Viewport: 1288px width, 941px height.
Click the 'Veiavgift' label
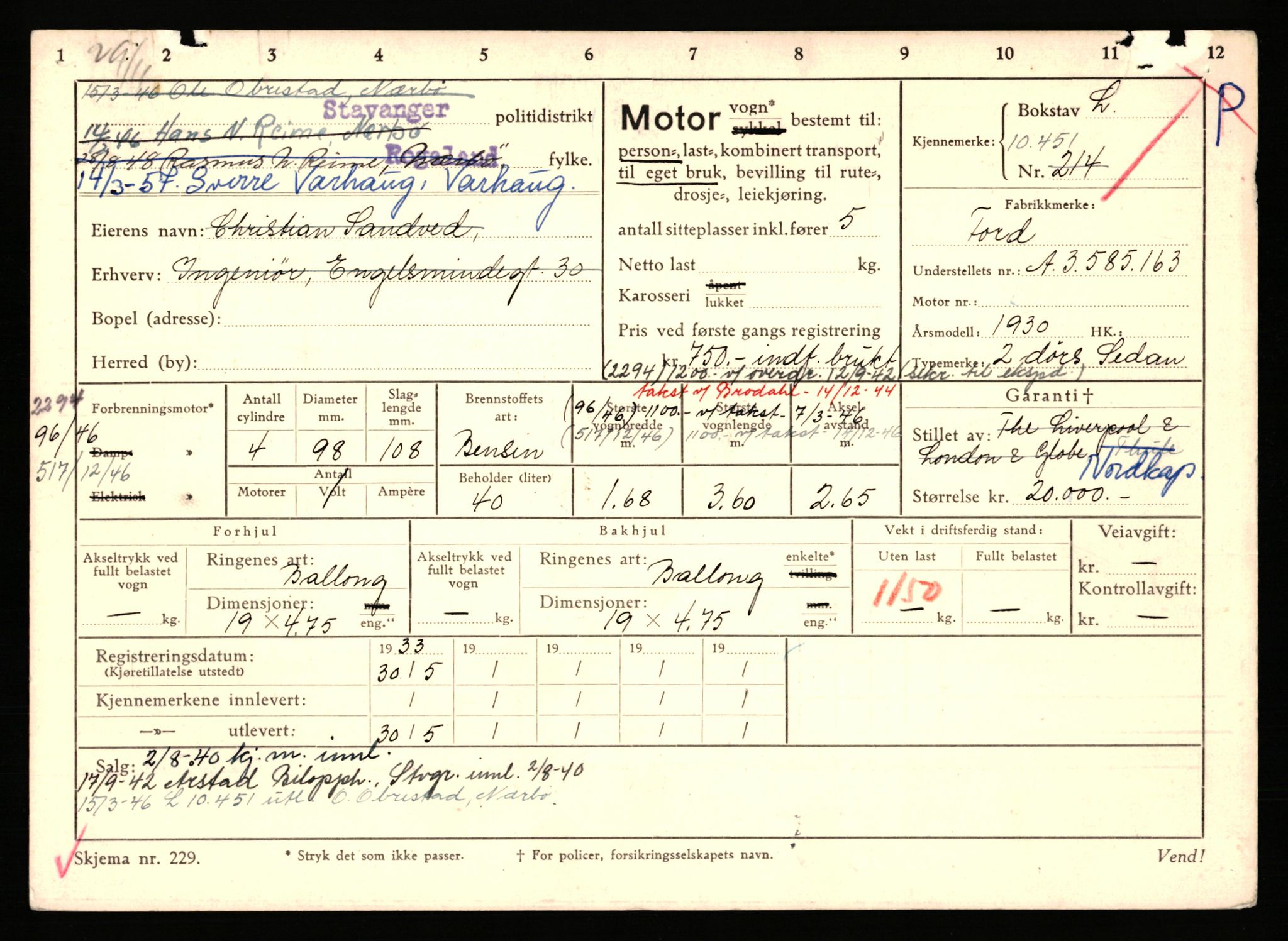[1137, 532]
